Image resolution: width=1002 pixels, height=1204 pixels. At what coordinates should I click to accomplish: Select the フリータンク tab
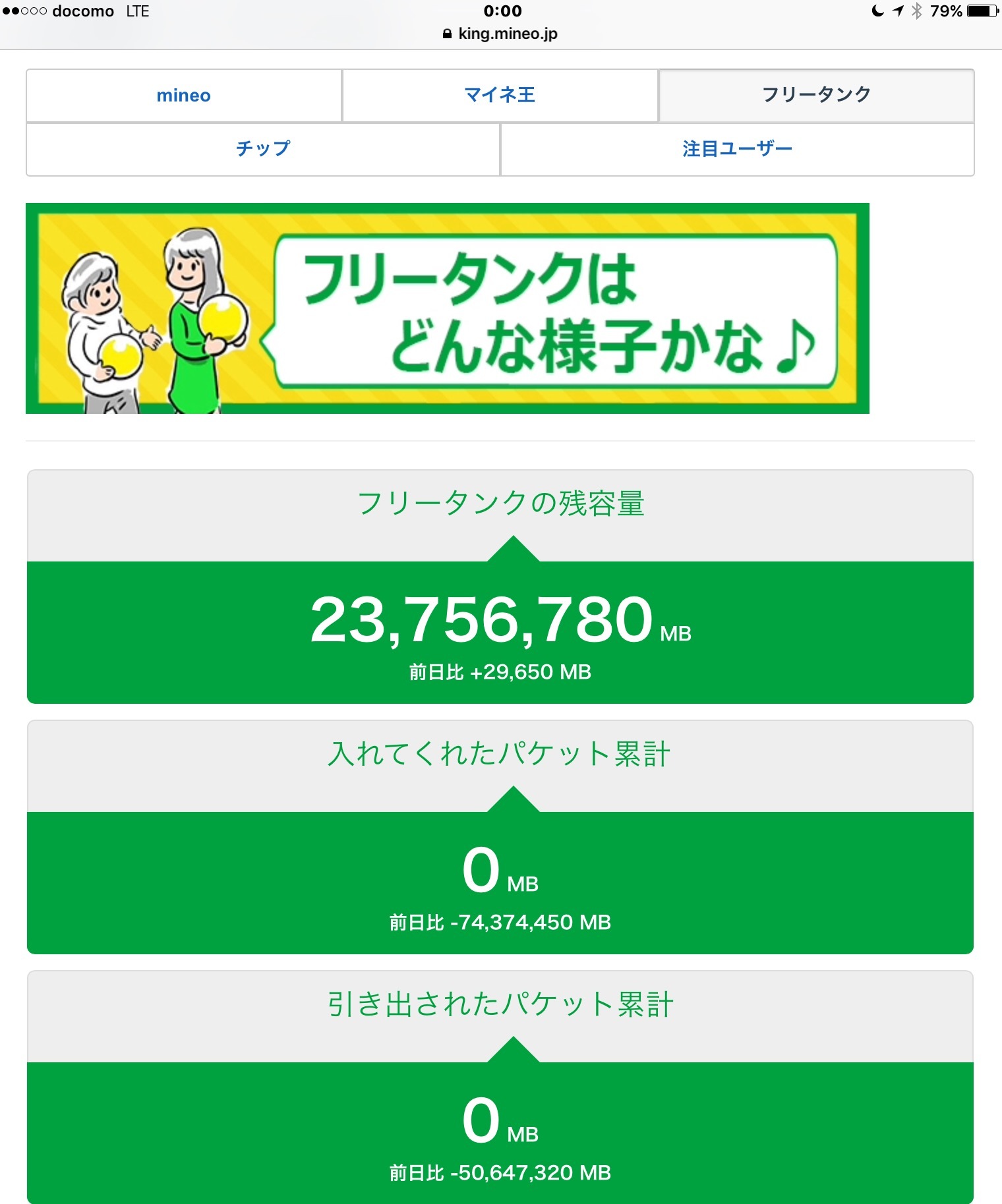coord(816,96)
